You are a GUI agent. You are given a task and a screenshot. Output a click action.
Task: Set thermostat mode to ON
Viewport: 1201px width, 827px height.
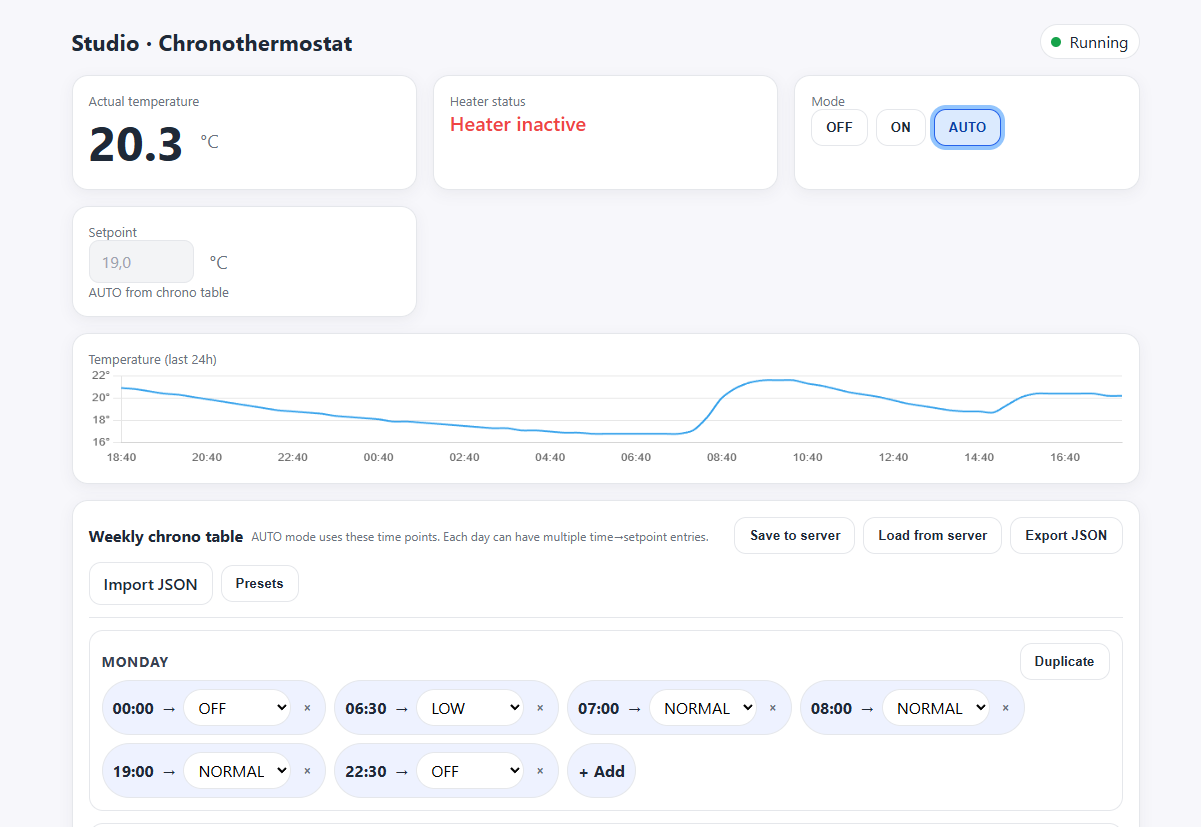coord(900,127)
